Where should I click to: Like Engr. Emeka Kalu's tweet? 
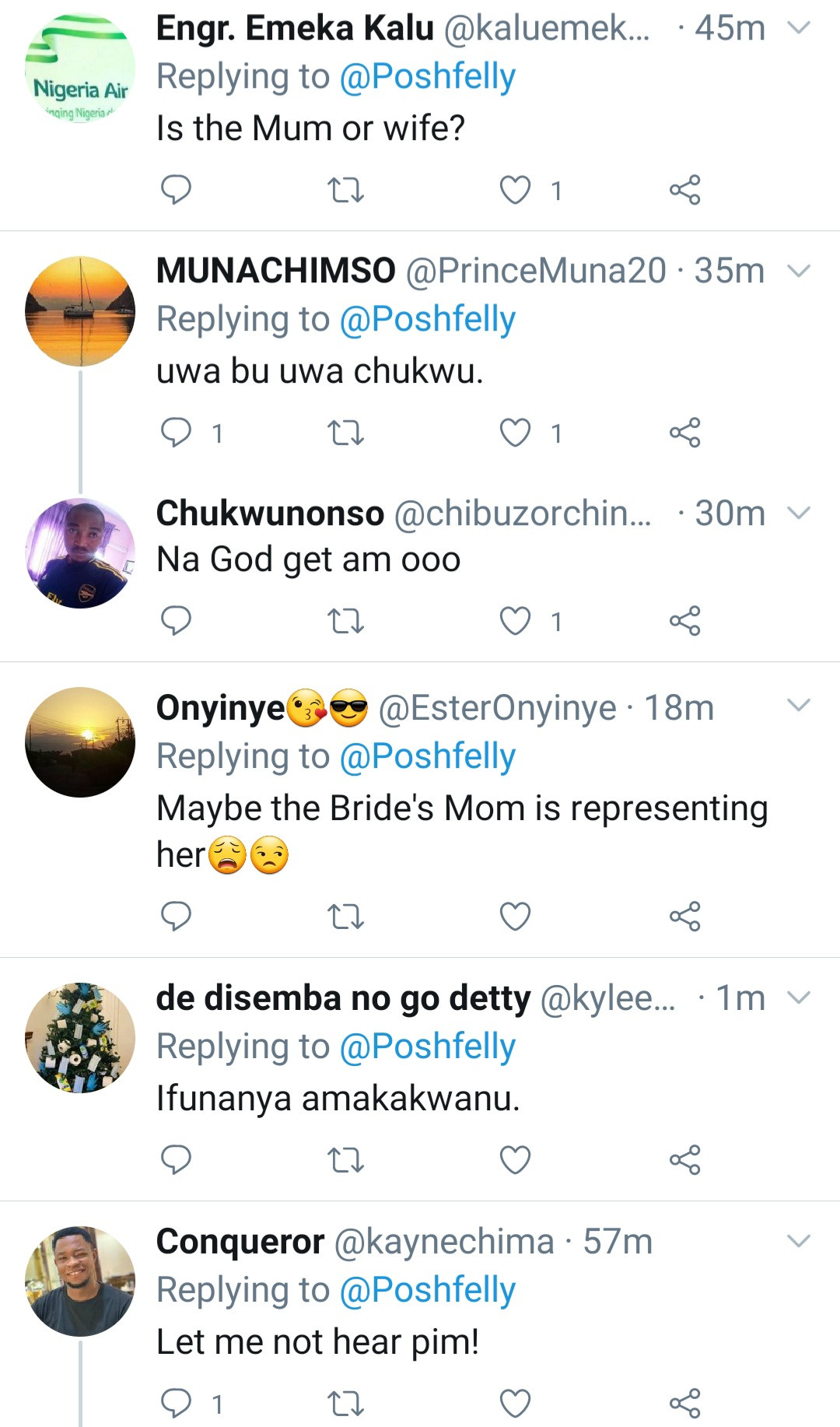coord(515,190)
